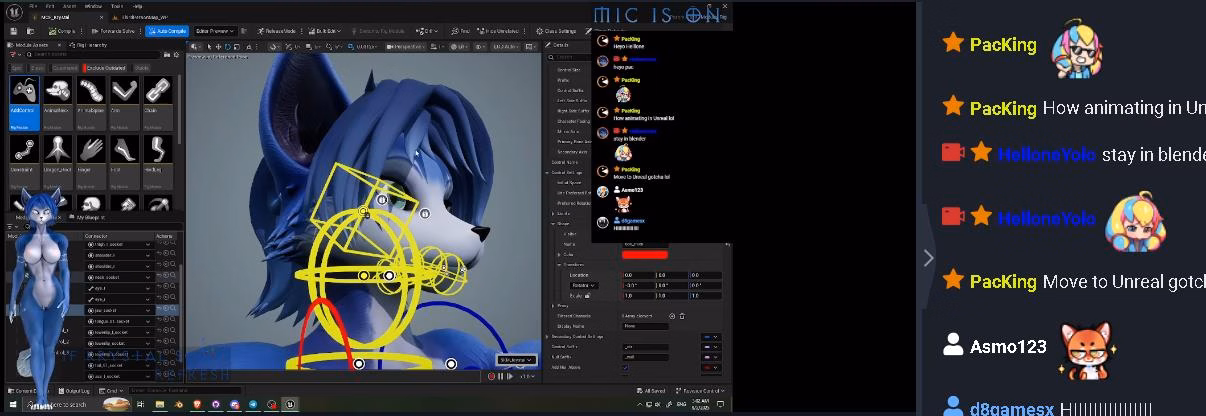This screenshot has height=416, width=1206.
Task: Open the Perspective view dropdown
Action: coord(406,46)
